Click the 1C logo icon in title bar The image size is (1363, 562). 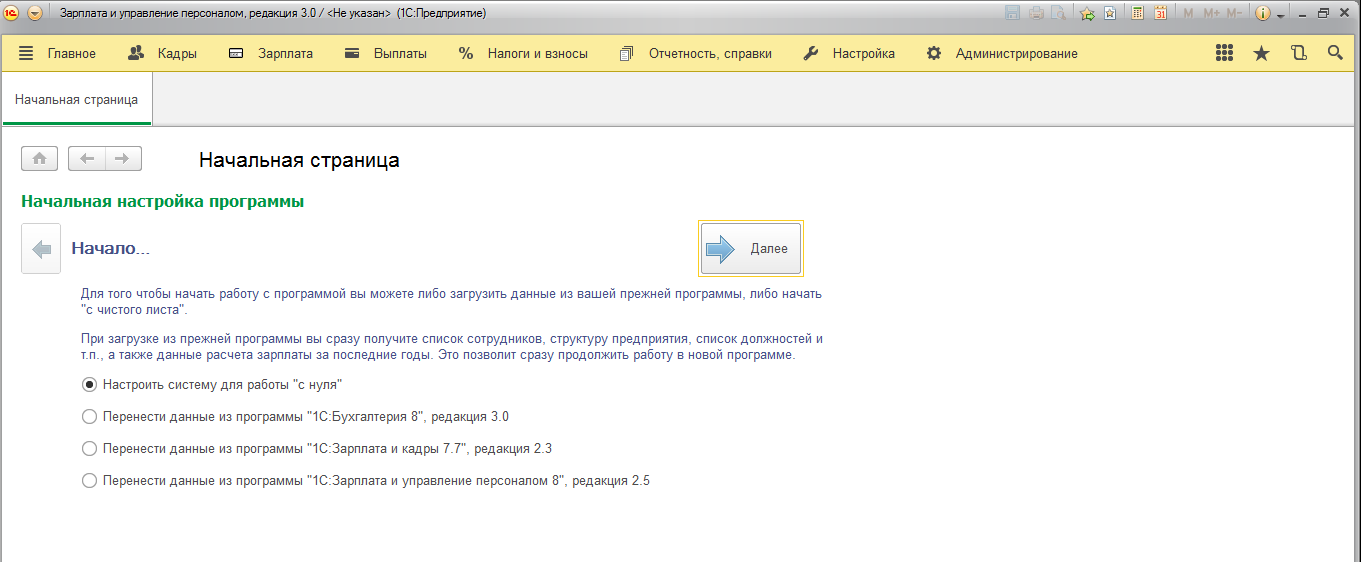(x=12, y=14)
